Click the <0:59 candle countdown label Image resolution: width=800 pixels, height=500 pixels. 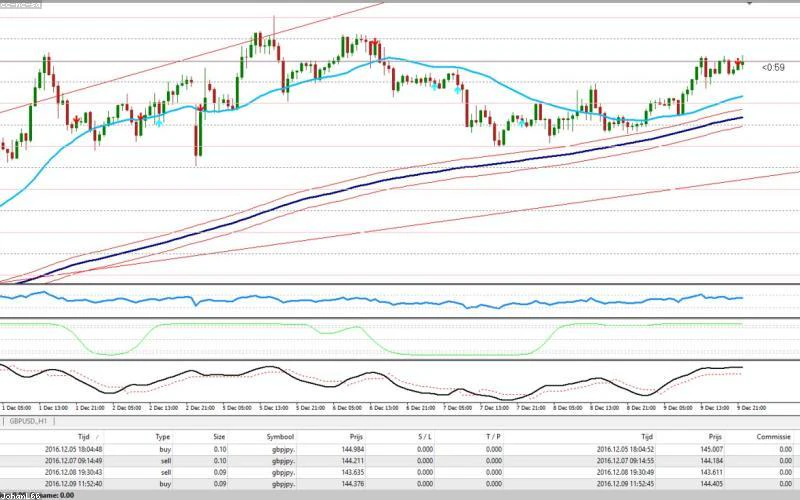coord(773,67)
